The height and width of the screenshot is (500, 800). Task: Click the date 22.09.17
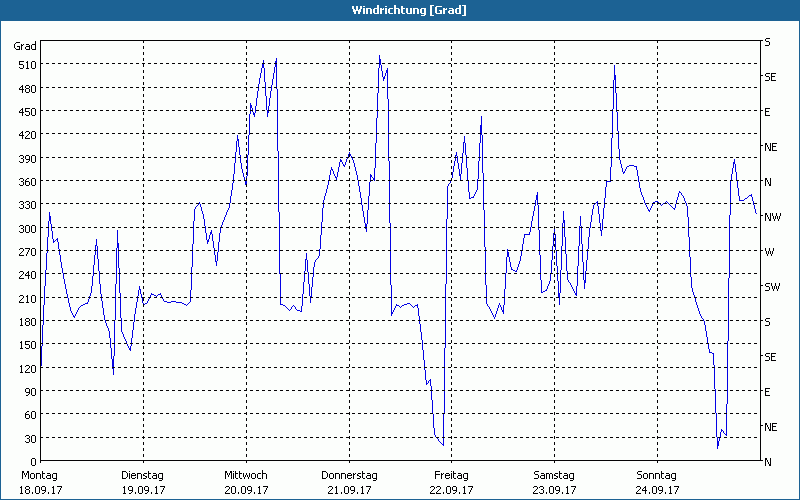click(x=452, y=490)
